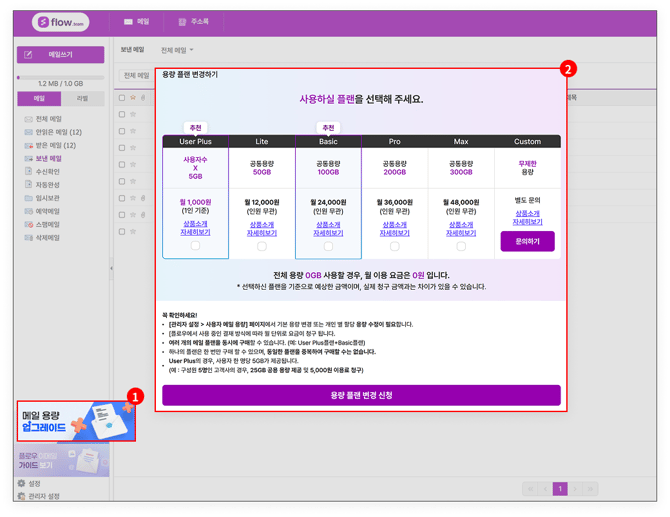Screen dimensions: 670x517
Task: Click the 안읽은 메일 envelope icon
Action: (28, 132)
